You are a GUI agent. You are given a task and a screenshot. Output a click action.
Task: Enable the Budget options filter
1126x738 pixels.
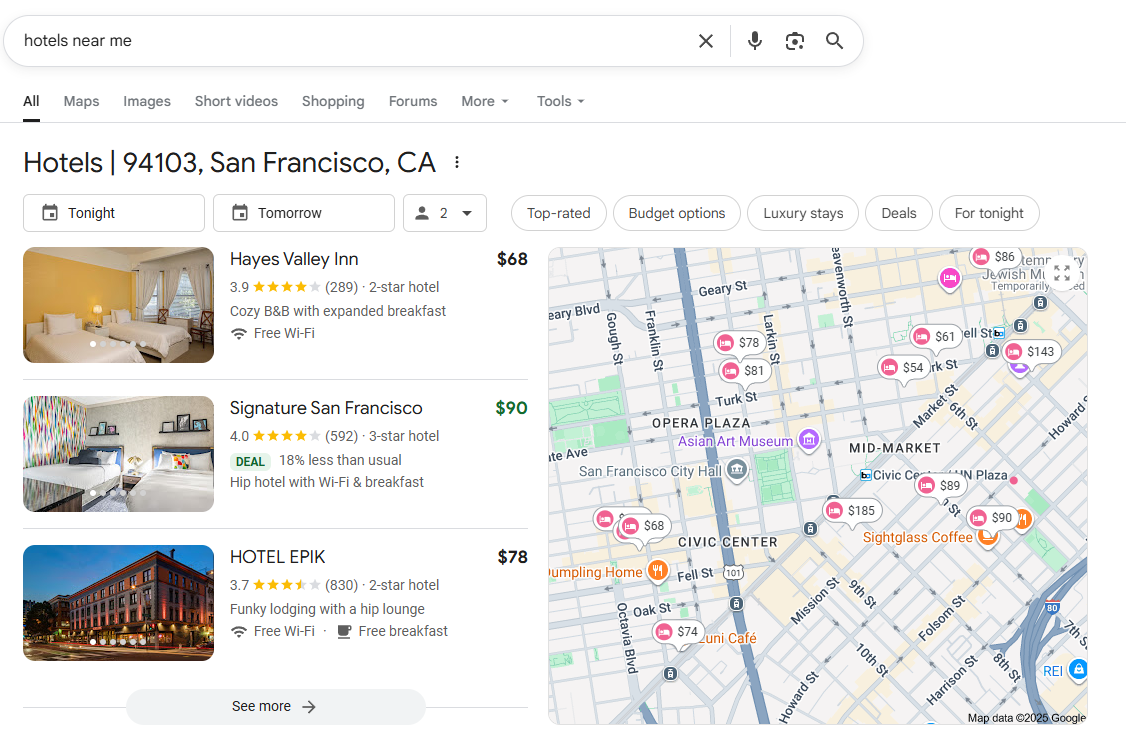(x=677, y=213)
